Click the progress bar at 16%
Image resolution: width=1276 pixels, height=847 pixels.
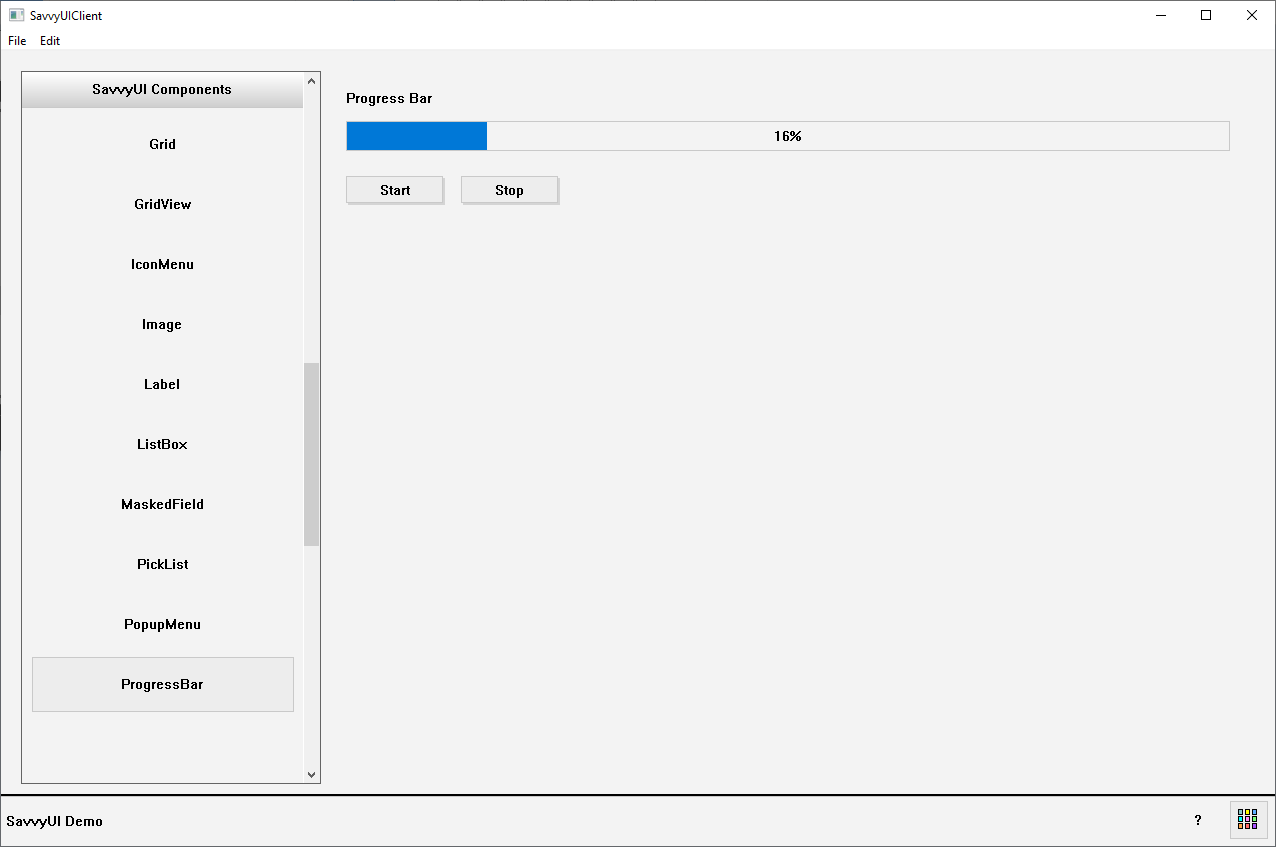tap(787, 136)
